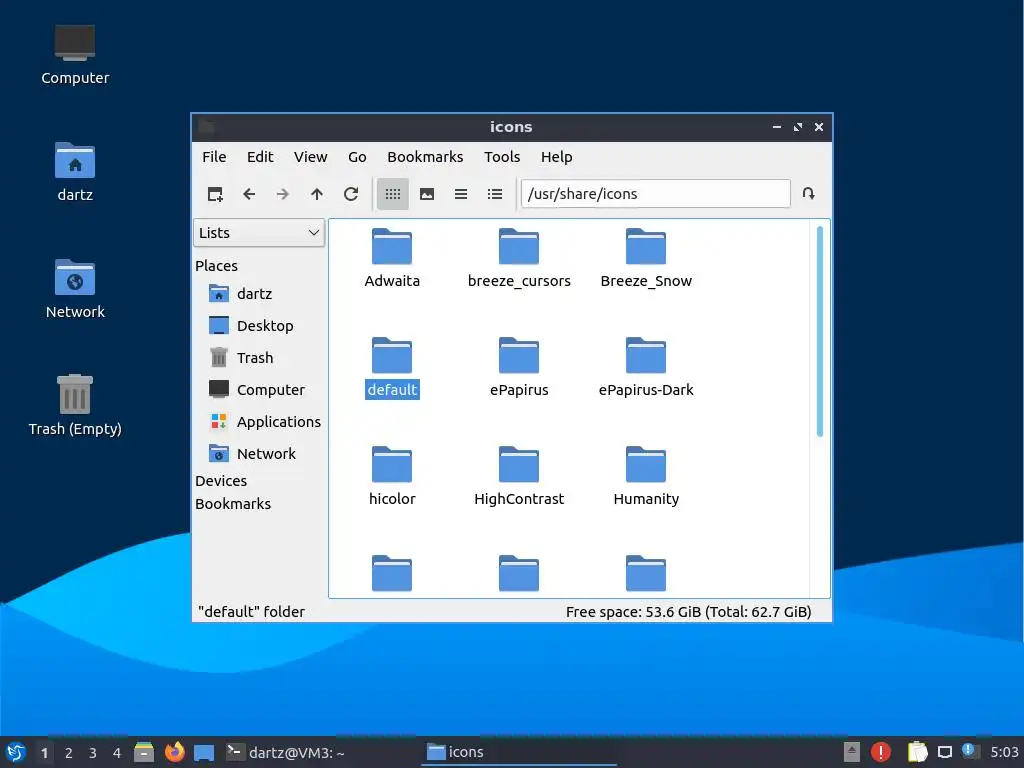
Task: Click the Bookmarks section header in sidebar
Action: point(233,504)
